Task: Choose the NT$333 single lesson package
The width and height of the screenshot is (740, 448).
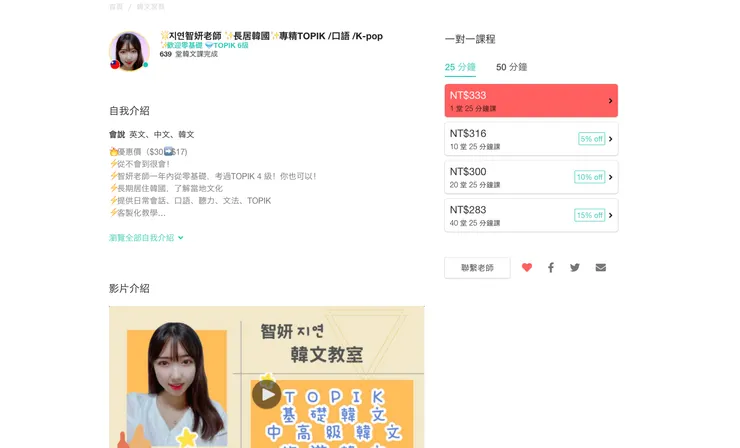Action: pyautogui.click(x=531, y=101)
